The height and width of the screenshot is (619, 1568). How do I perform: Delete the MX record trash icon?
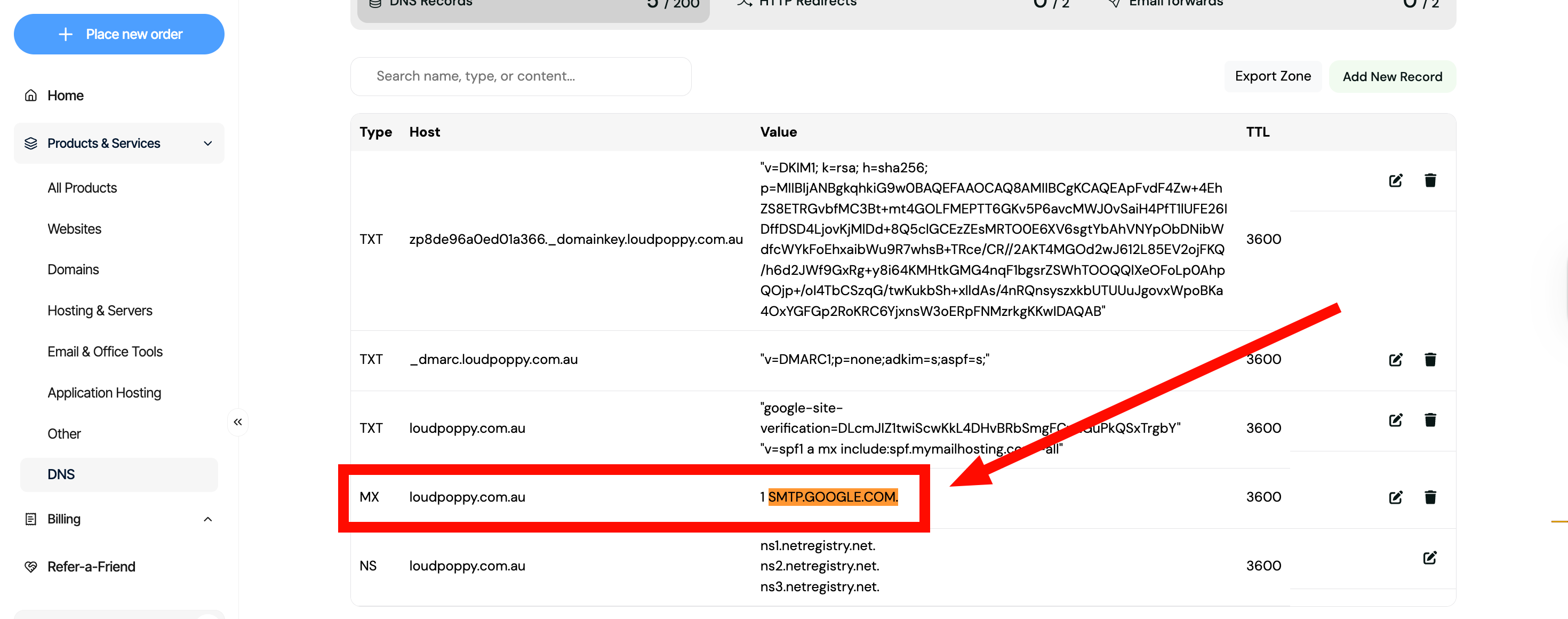pyautogui.click(x=1430, y=497)
